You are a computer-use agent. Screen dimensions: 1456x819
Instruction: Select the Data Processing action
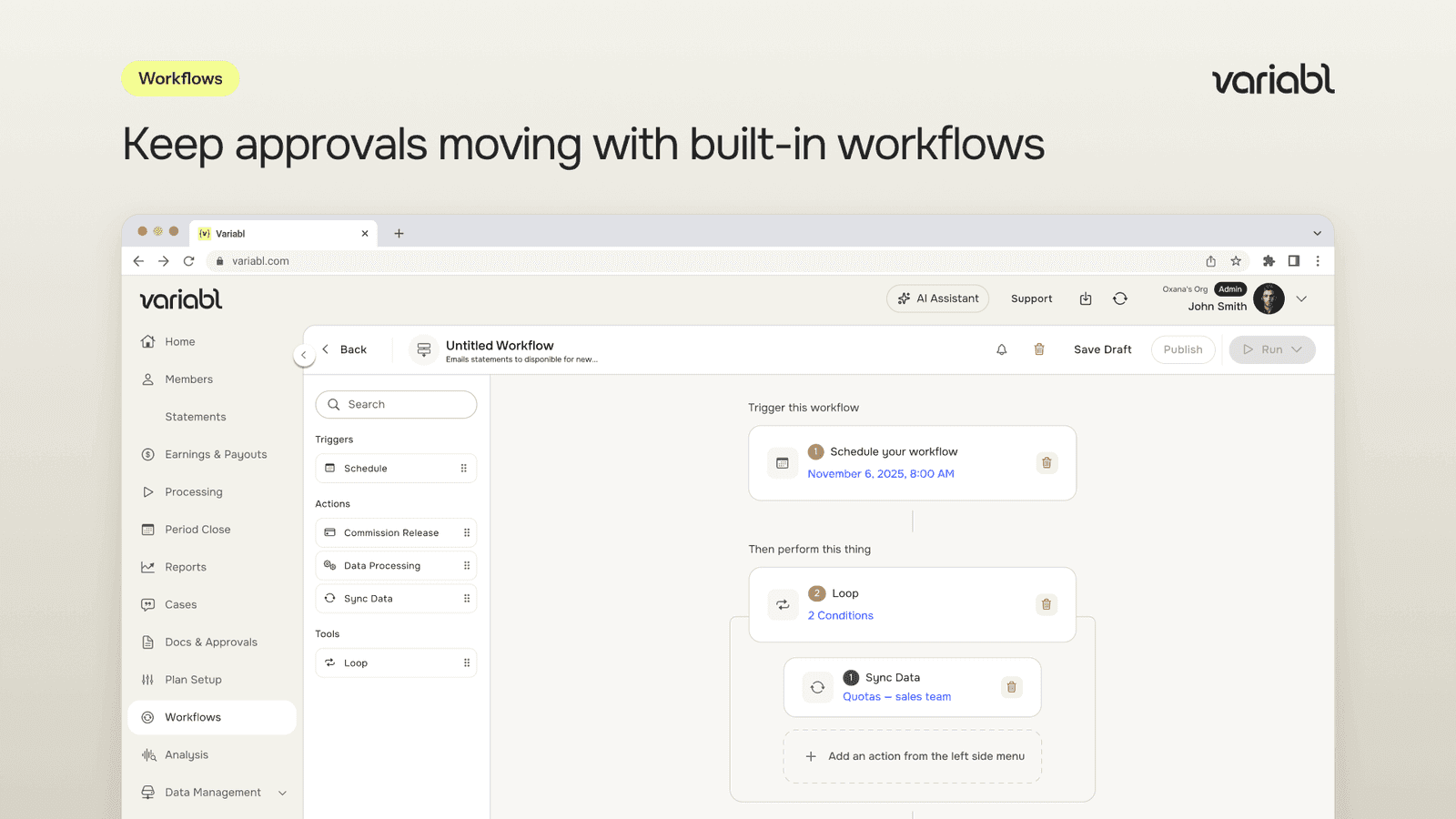[396, 566]
